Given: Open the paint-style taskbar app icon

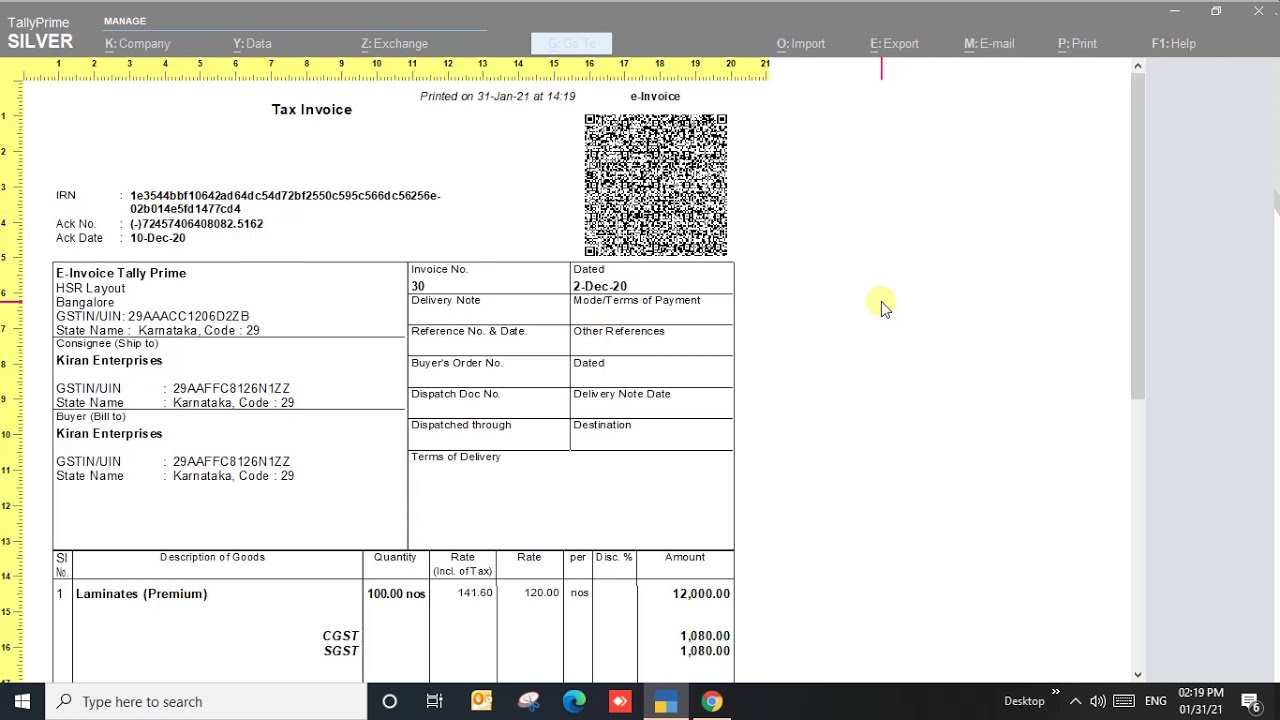Looking at the screenshot, I should 528,702.
